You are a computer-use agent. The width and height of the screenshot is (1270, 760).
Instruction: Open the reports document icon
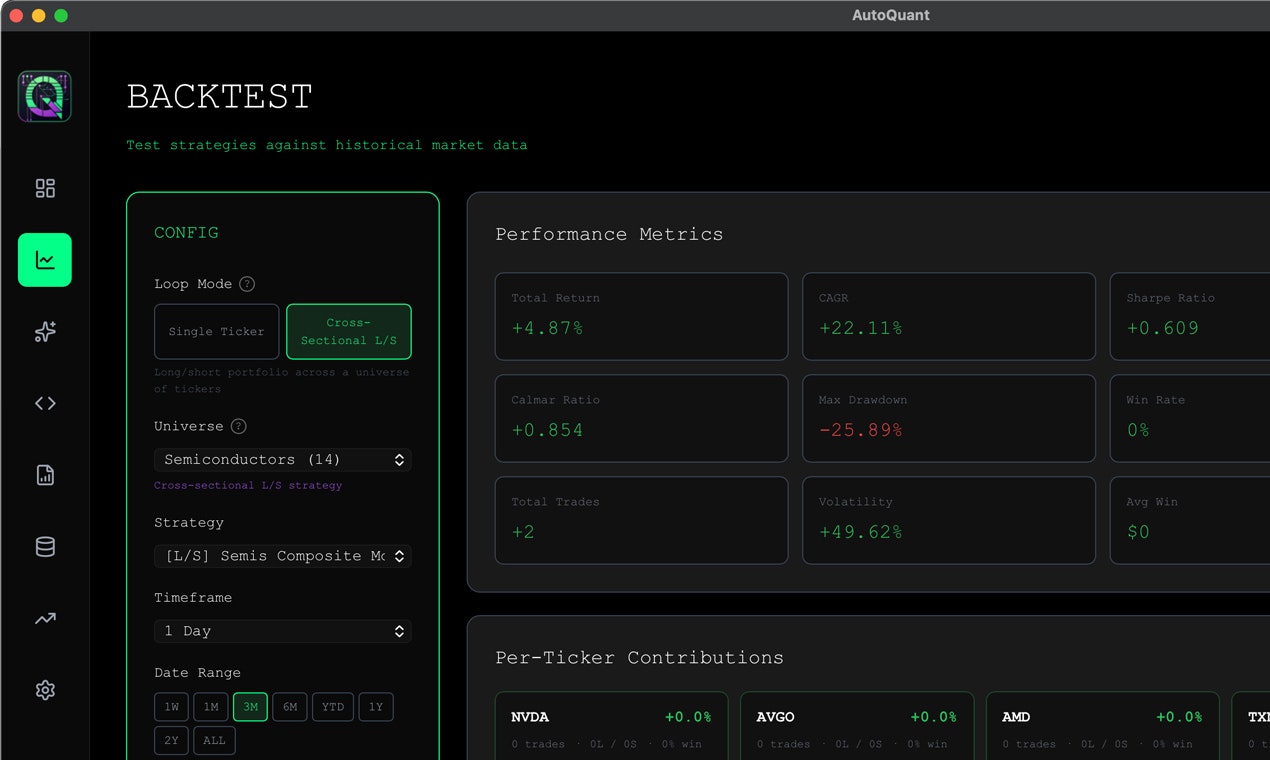pyautogui.click(x=45, y=475)
